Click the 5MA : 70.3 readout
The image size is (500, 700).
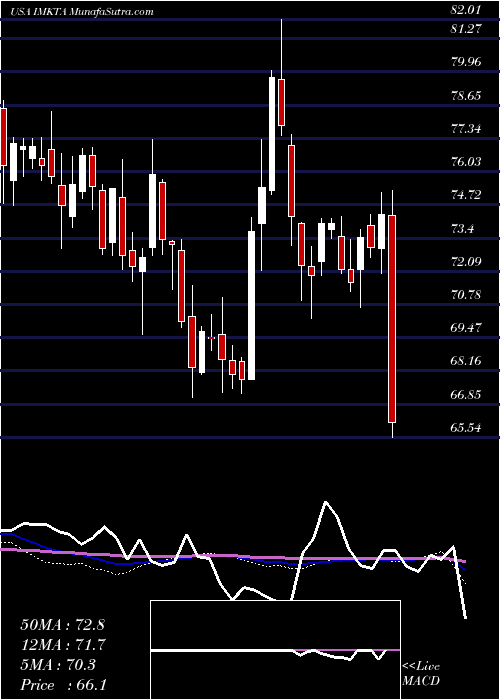[58, 665]
